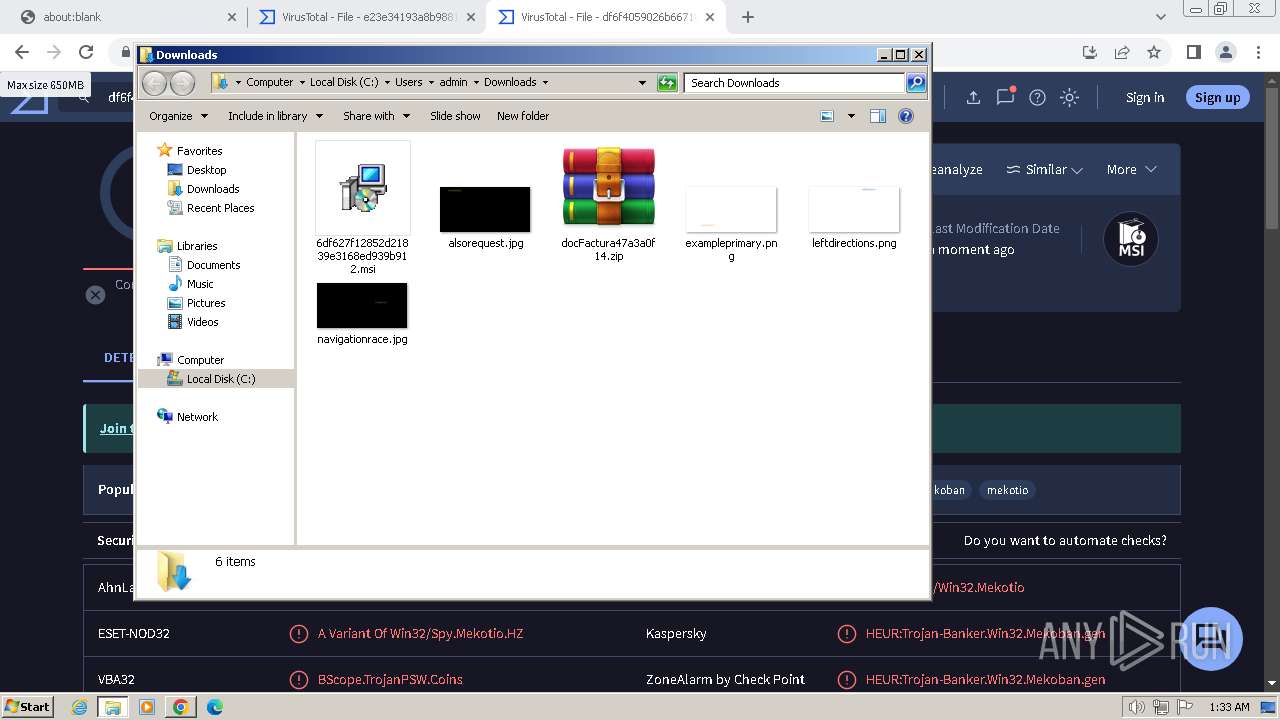The width and height of the screenshot is (1280, 720).
Task: Open Explorer Help icon
Action: tap(906, 116)
